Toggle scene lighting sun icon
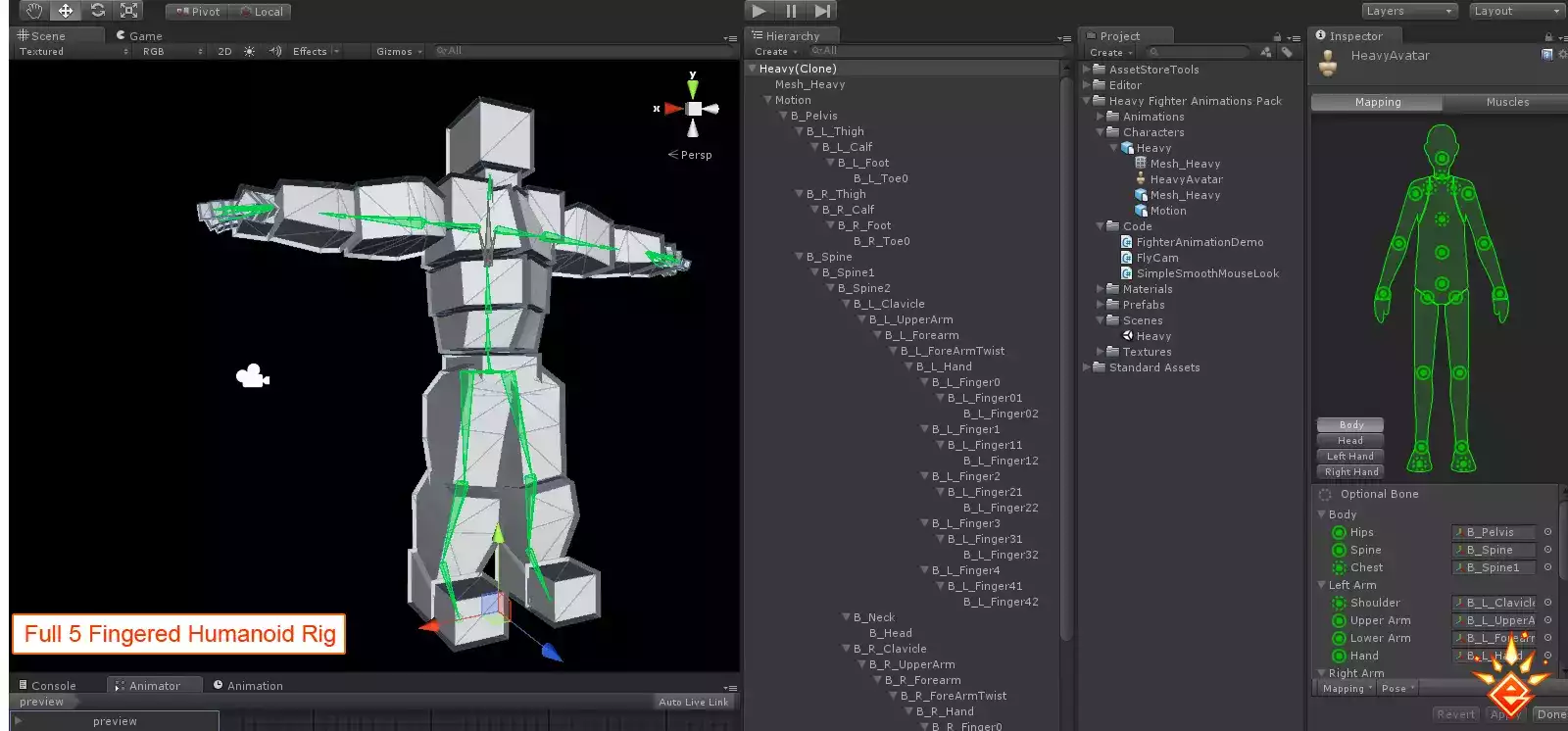The width and height of the screenshot is (1568, 731). [x=249, y=51]
